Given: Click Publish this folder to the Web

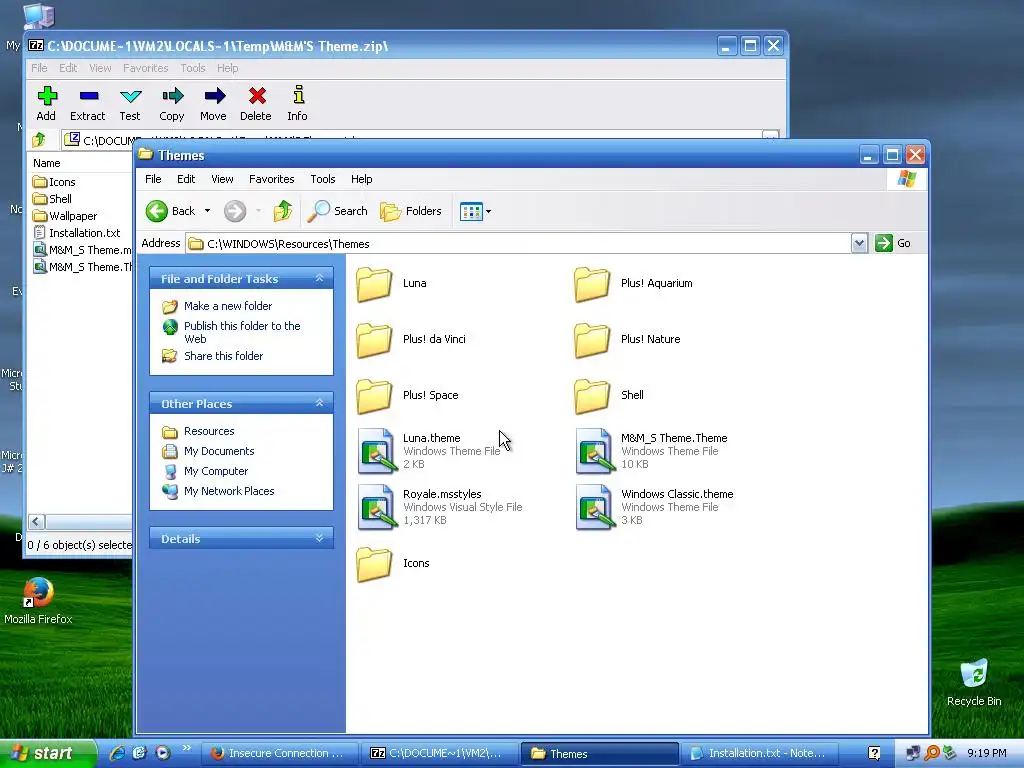Looking at the screenshot, I should click(x=242, y=332).
